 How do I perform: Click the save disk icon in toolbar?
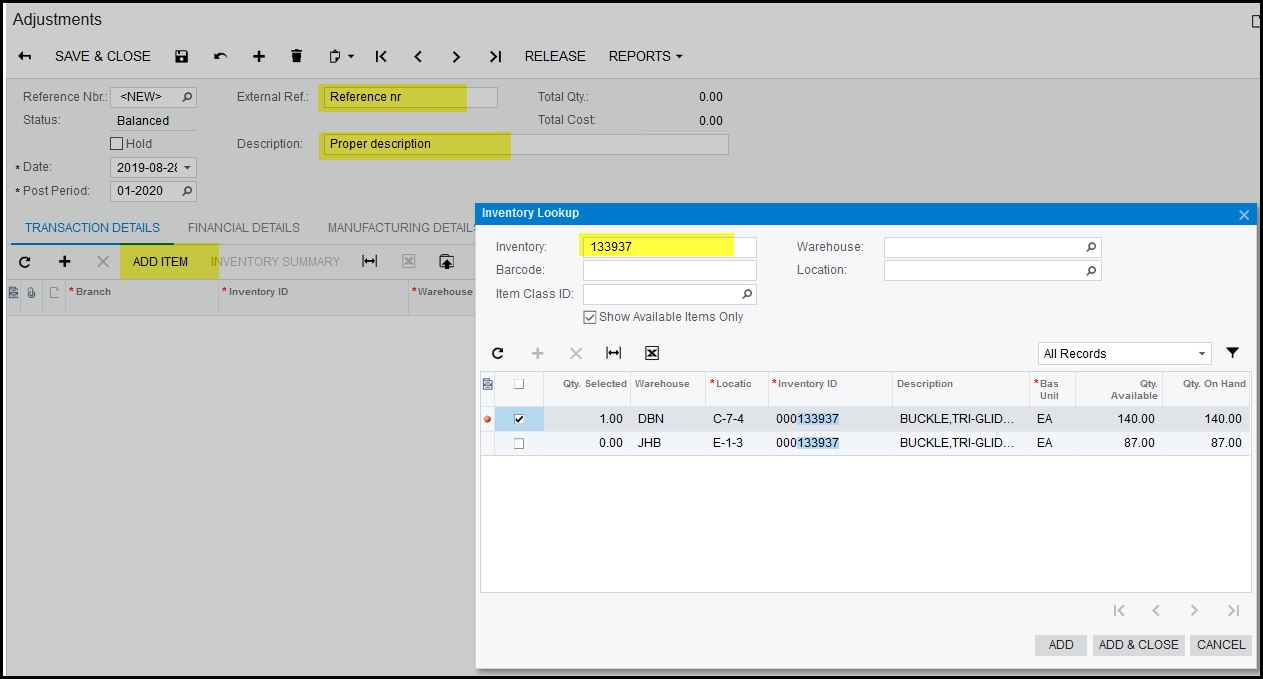(x=181, y=57)
